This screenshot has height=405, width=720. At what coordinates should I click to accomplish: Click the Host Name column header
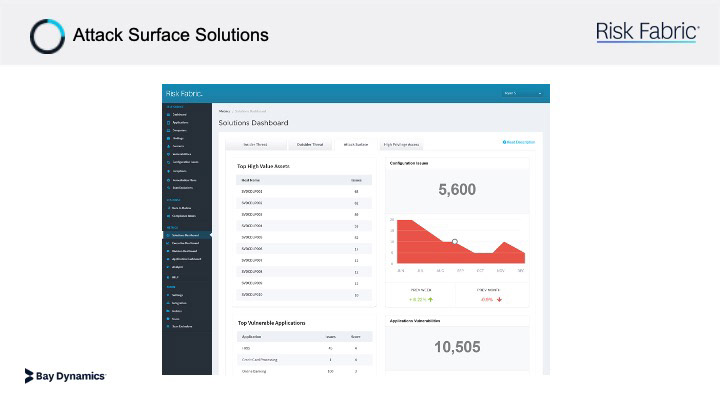click(251, 180)
